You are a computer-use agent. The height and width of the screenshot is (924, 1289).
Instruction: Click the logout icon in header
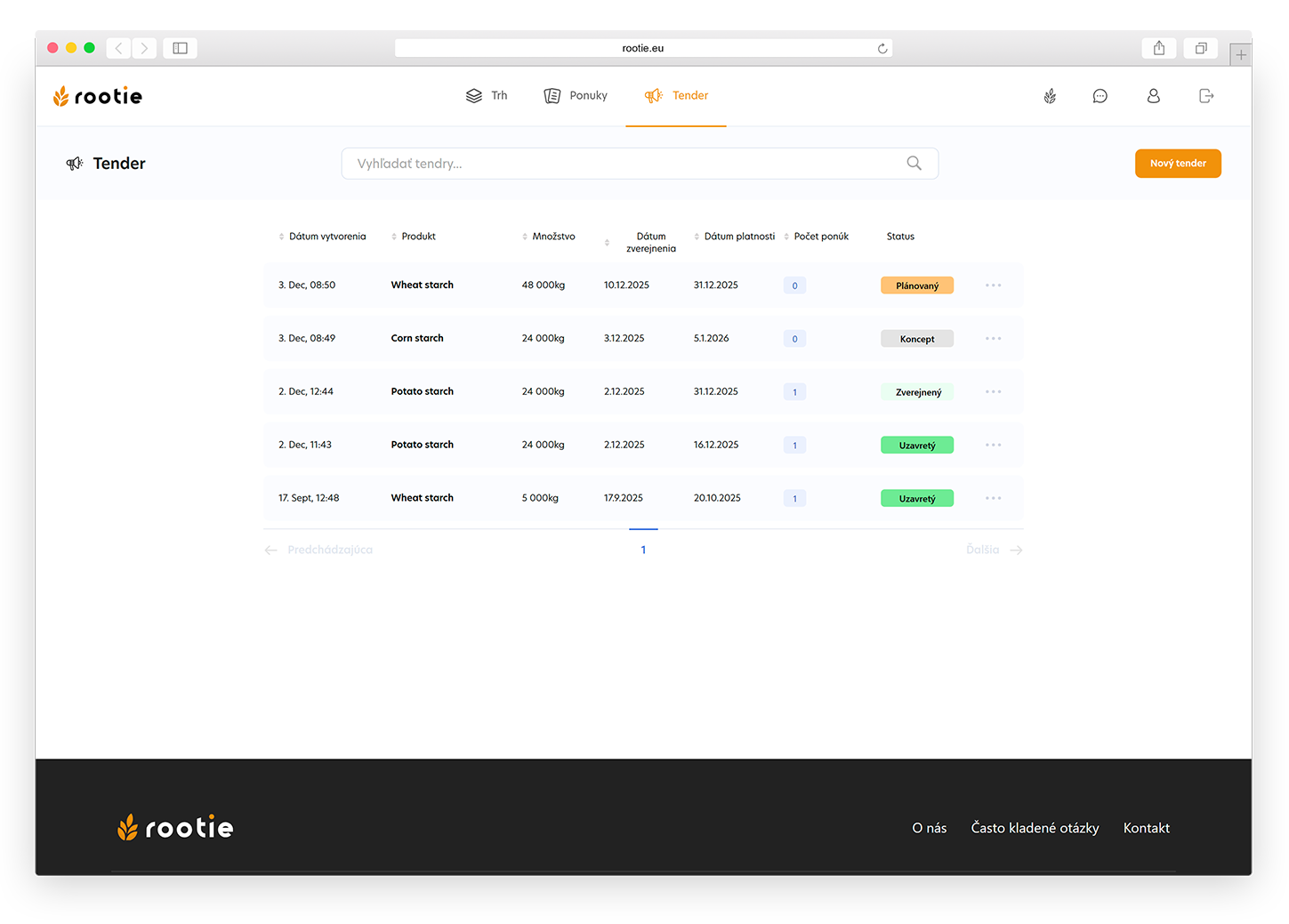click(x=1206, y=96)
